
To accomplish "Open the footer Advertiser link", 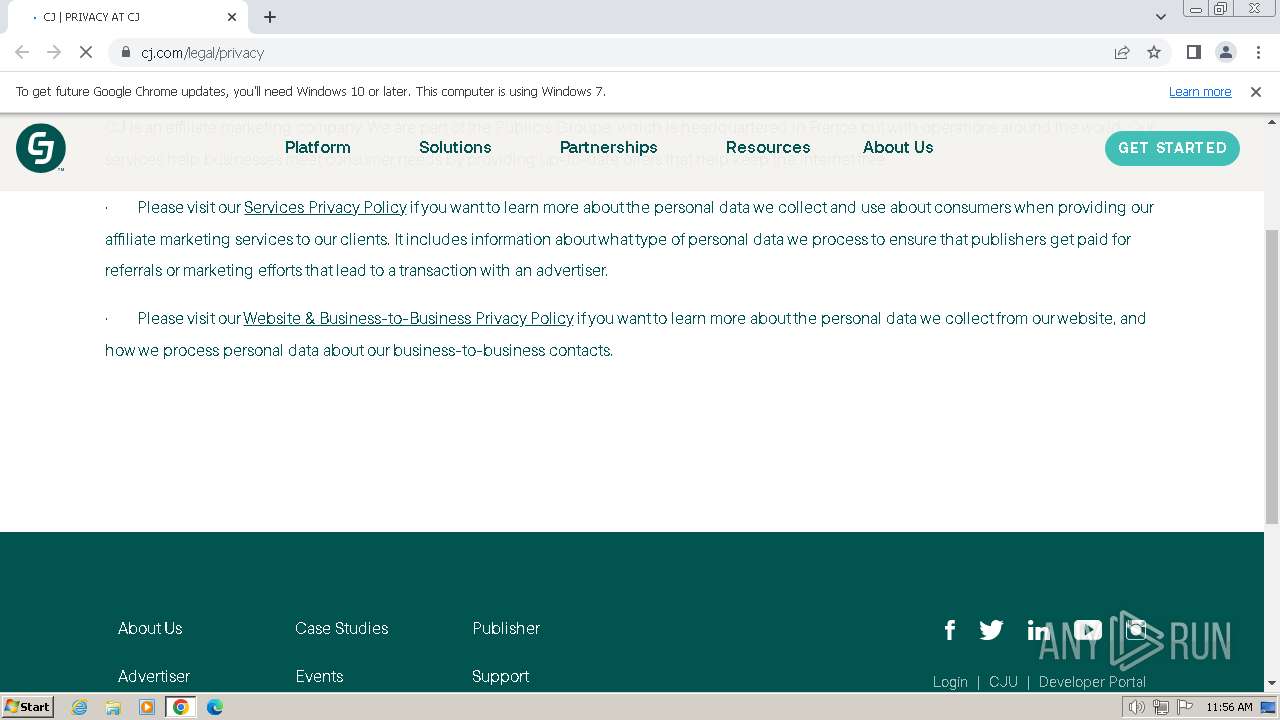I will (x=154, y=676).
